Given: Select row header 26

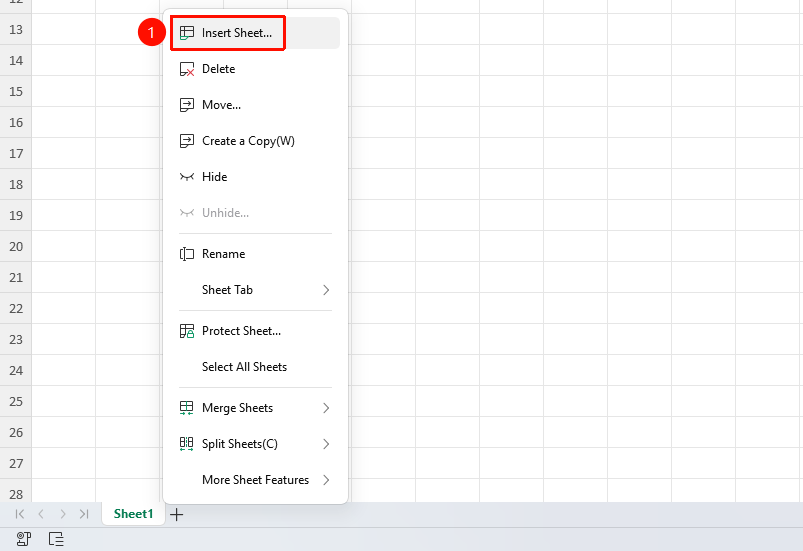Looking at the screenshot, I should coord(16,433).
